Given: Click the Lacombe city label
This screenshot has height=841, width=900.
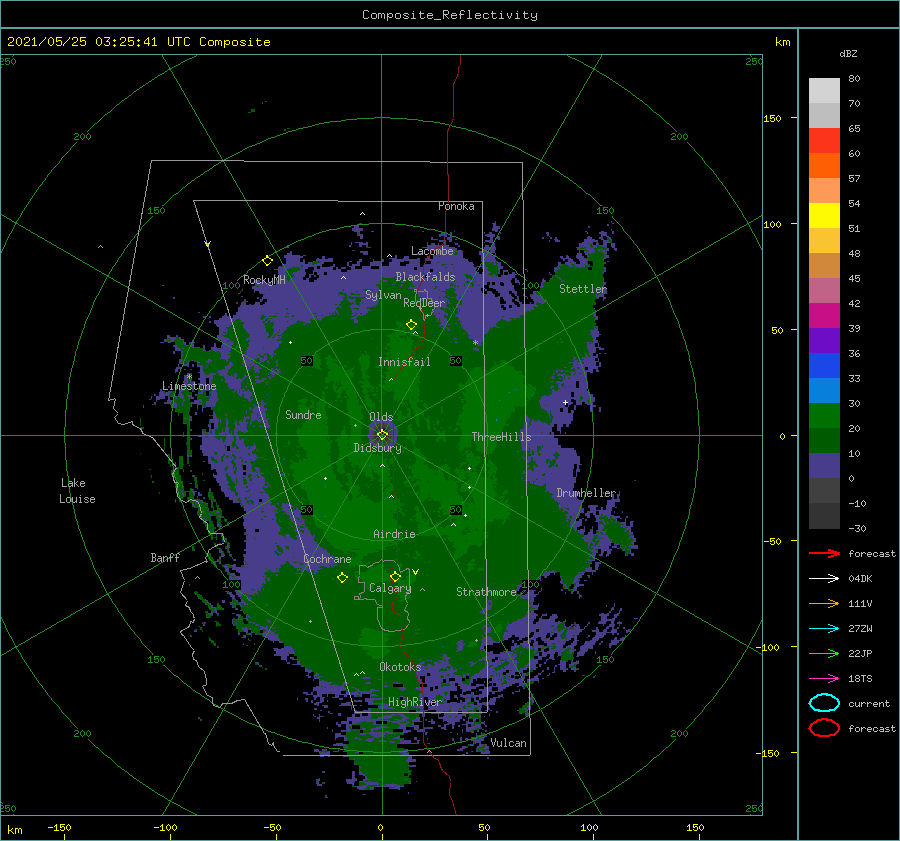Looking at the screenshot, I should tap(432, 251).
